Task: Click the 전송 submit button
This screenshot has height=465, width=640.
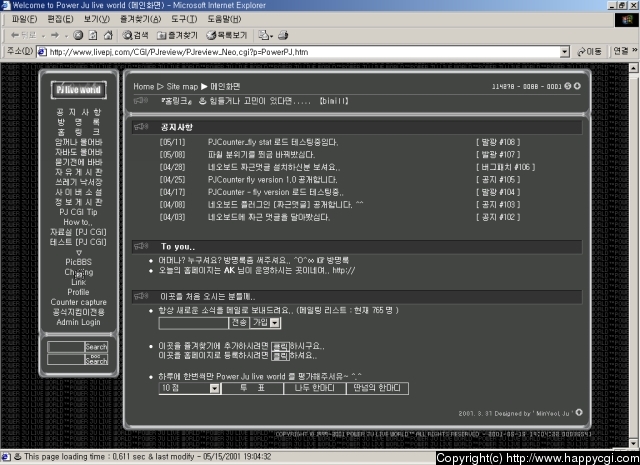Action: click(x=239, y=323)
